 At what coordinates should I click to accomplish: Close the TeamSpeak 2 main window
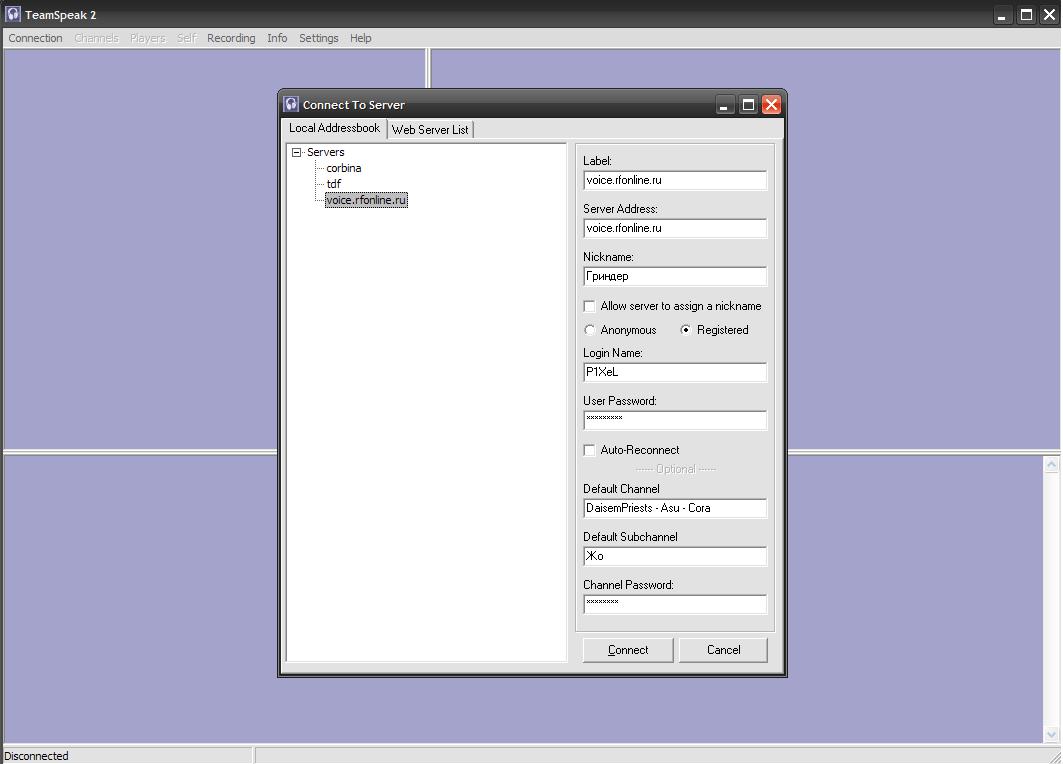pyautogui.click(x=1049, y=14)
